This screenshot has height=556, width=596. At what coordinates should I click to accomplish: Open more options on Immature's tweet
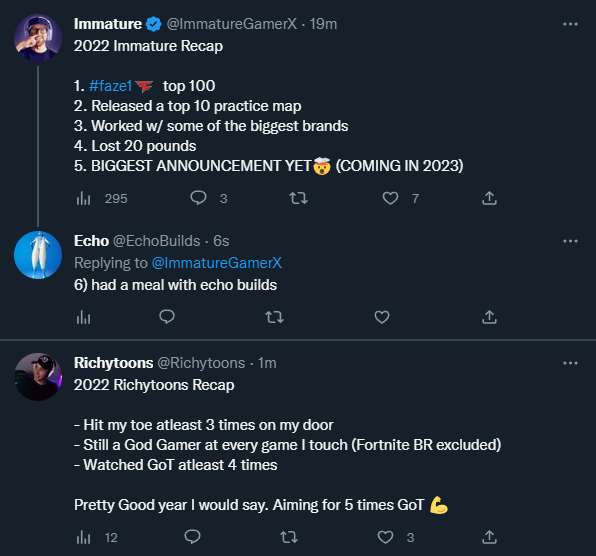tap(570, 24)
